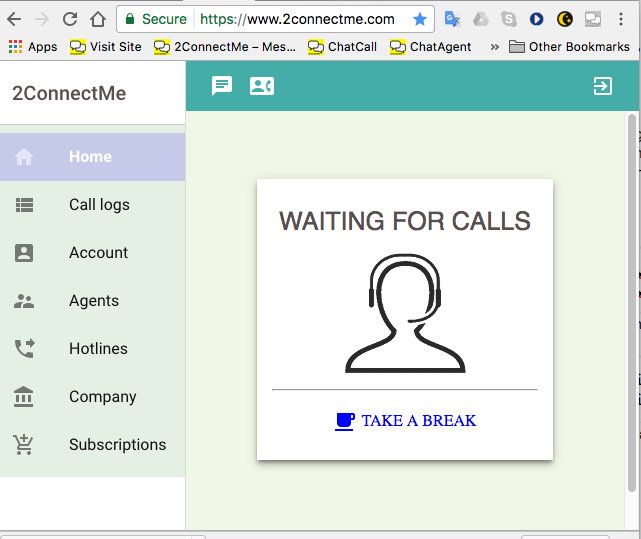Click the coffee cup icon
641x539 pixels.
click(345, 422)
